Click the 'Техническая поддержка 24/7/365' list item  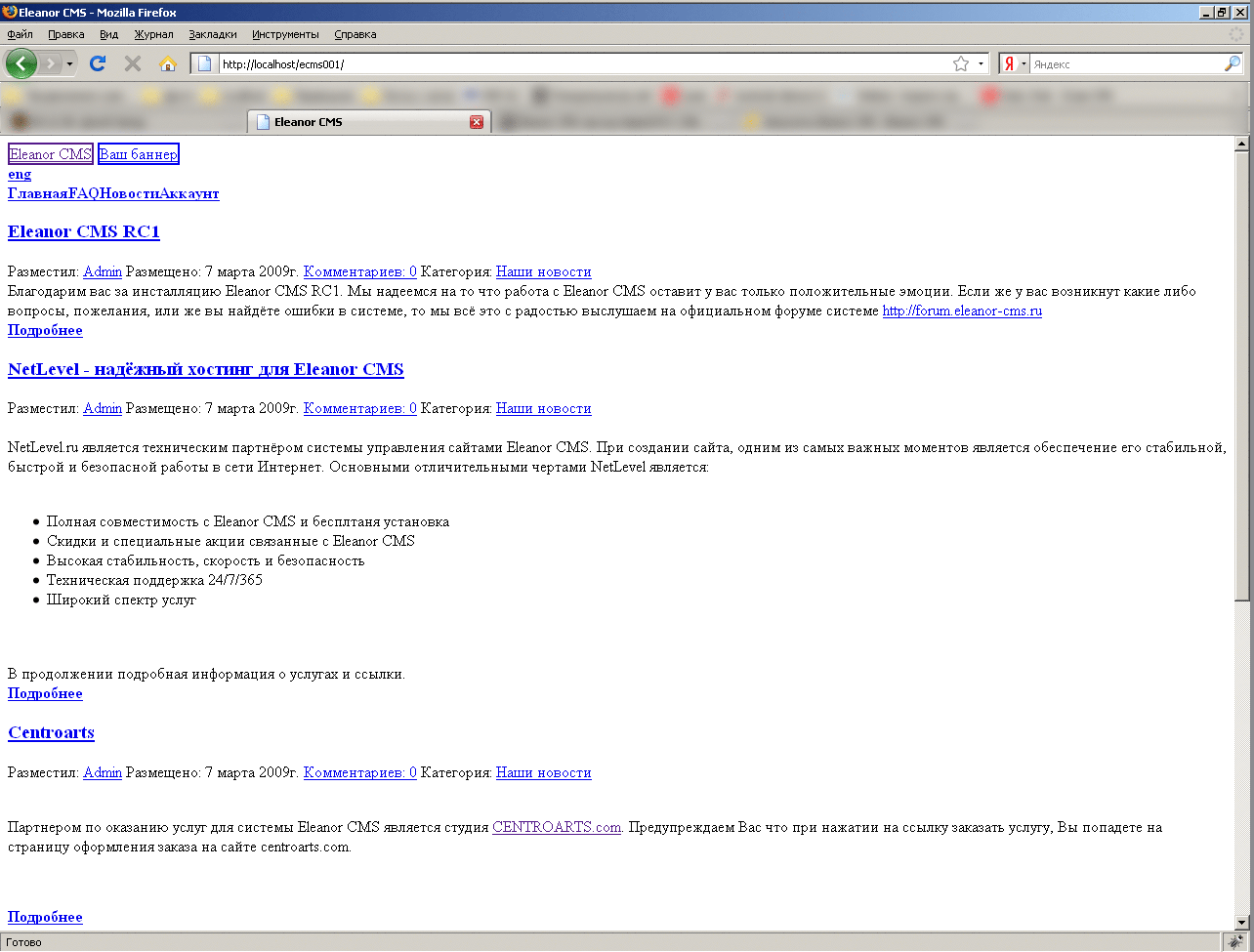154,580
